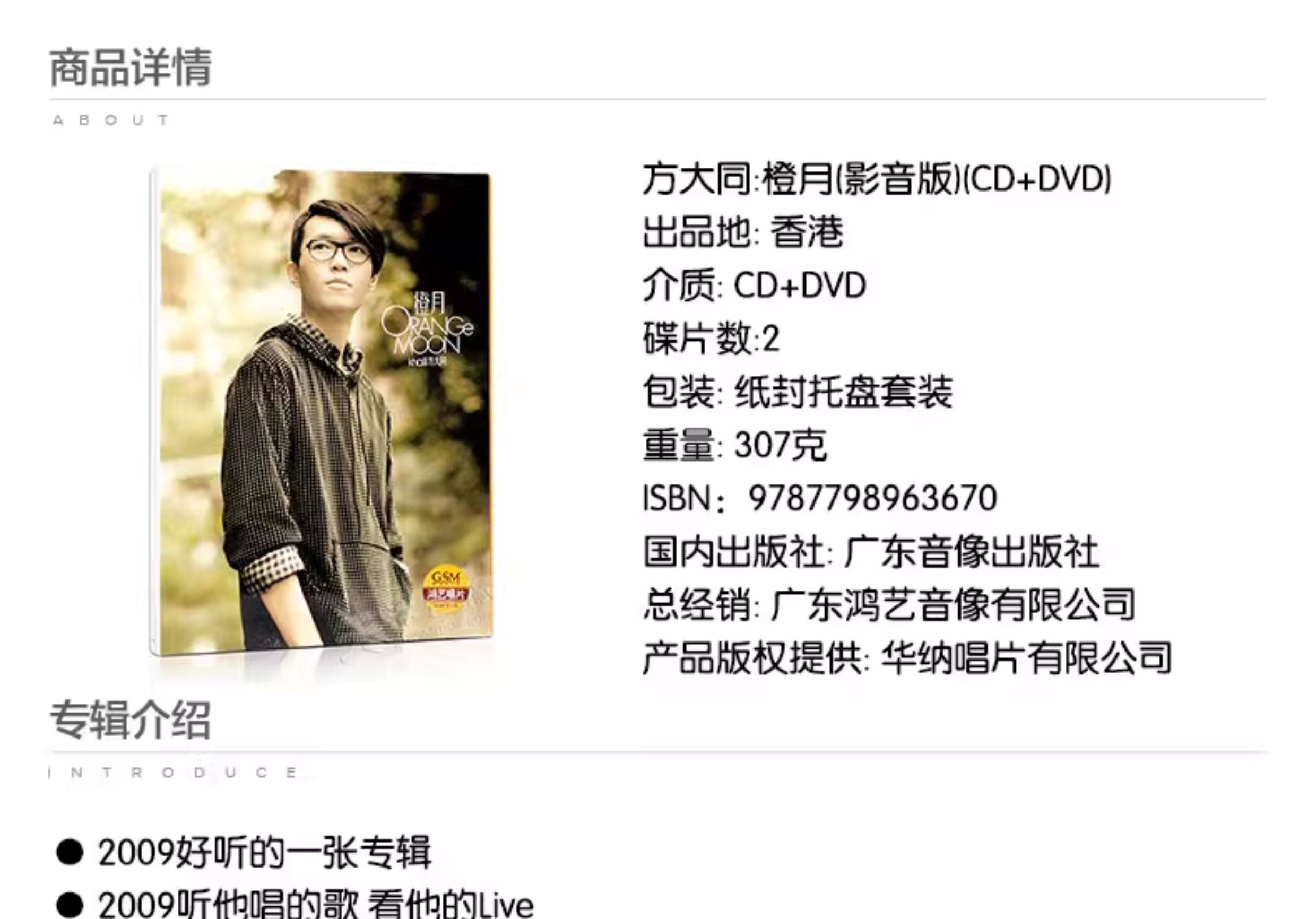
Task: Click the 重量: 307克 line
Action: 735,445
